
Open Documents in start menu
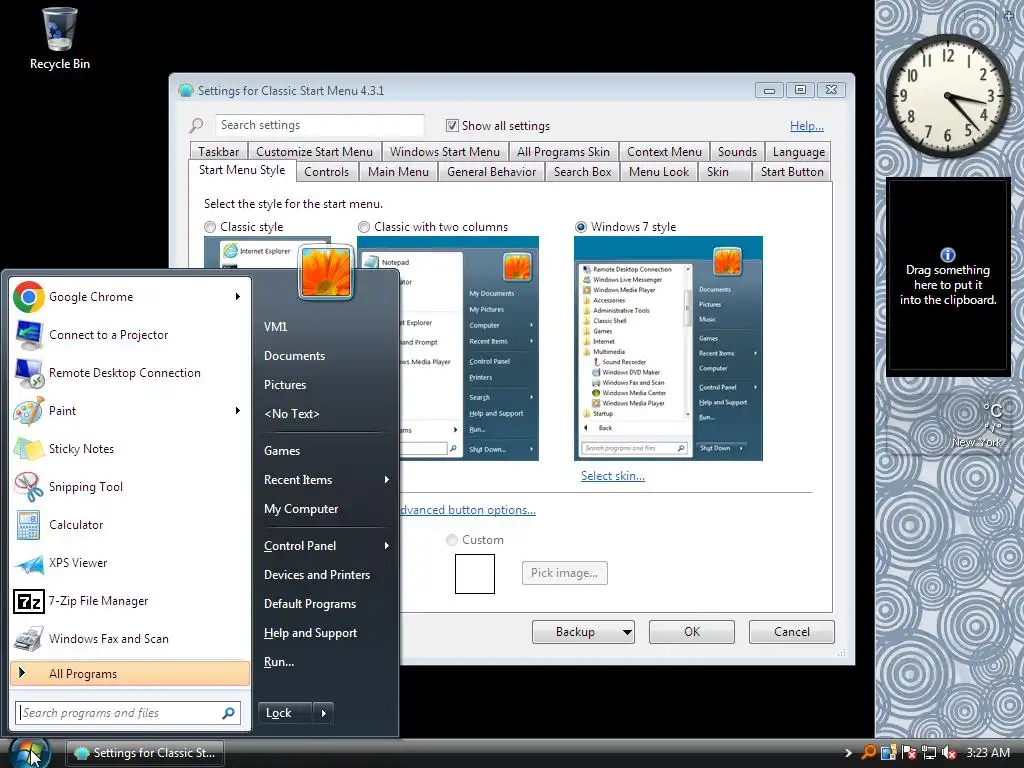point(295,356)
